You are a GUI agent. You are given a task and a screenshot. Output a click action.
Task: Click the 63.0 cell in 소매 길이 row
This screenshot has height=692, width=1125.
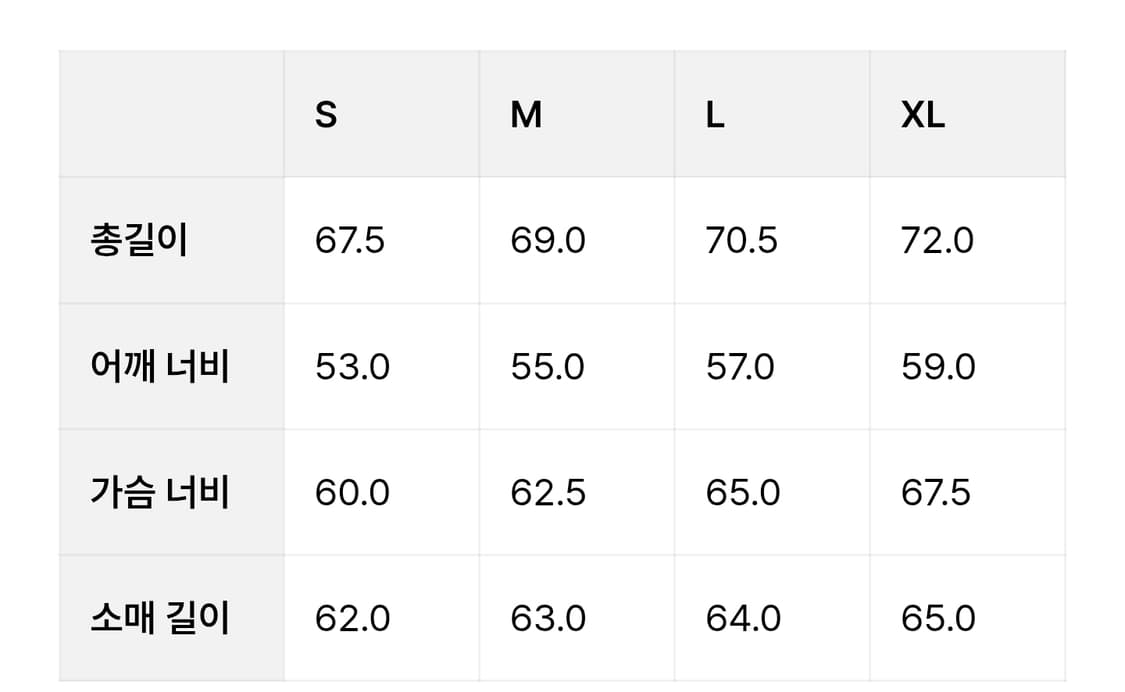(548, 619)
